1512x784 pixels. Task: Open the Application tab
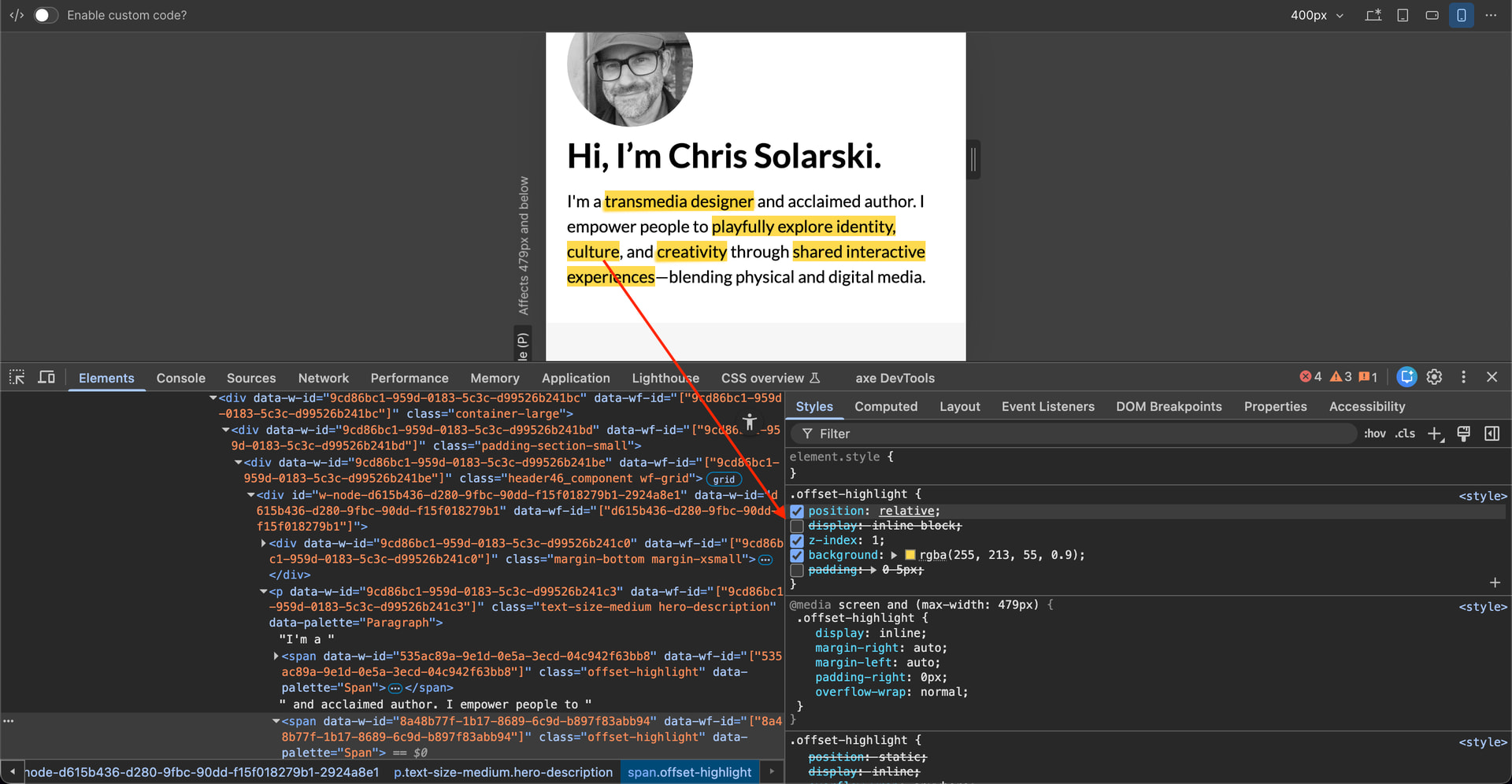coord(576,379)
